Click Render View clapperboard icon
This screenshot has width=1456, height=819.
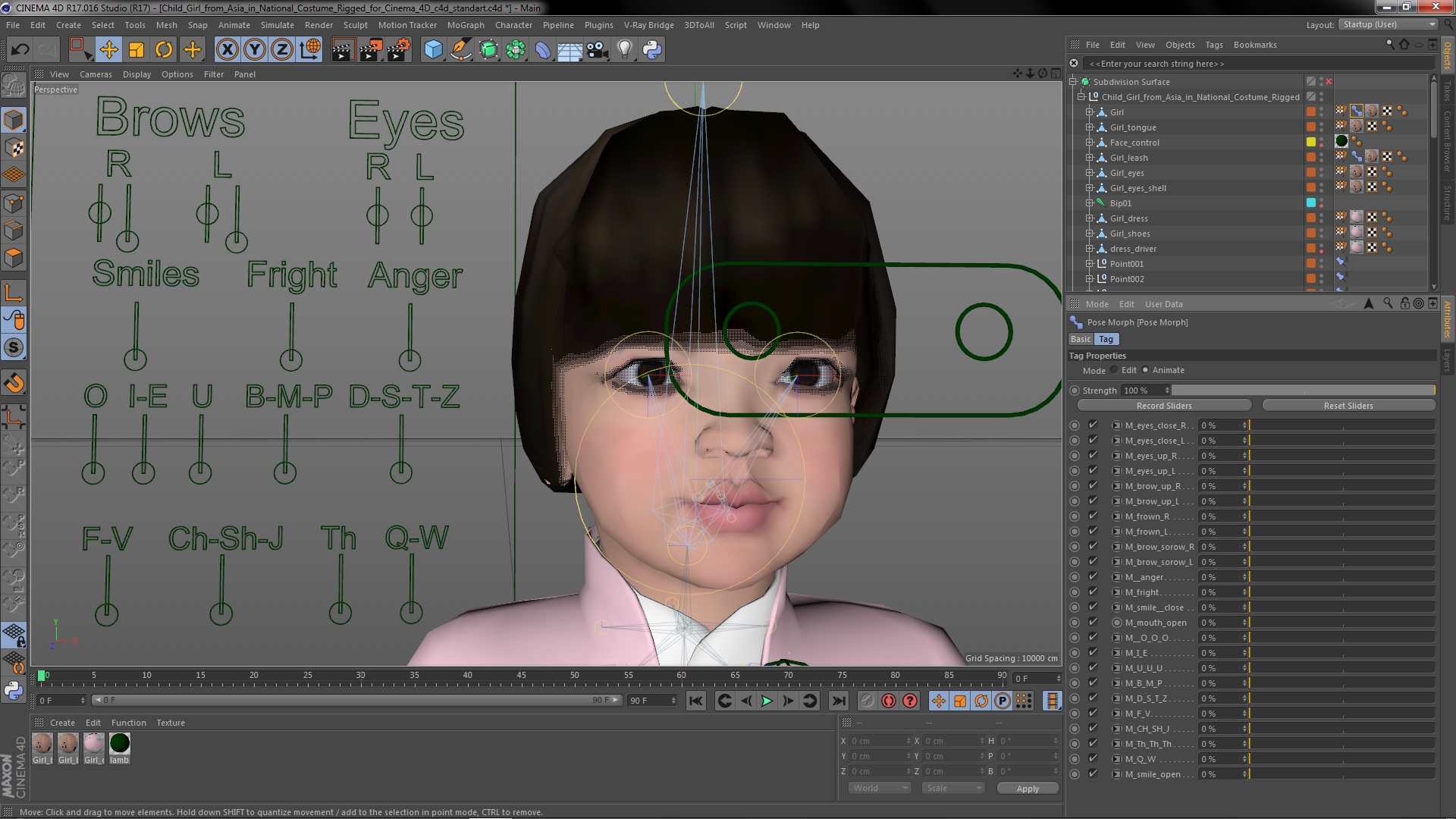(x=343, y=50)
